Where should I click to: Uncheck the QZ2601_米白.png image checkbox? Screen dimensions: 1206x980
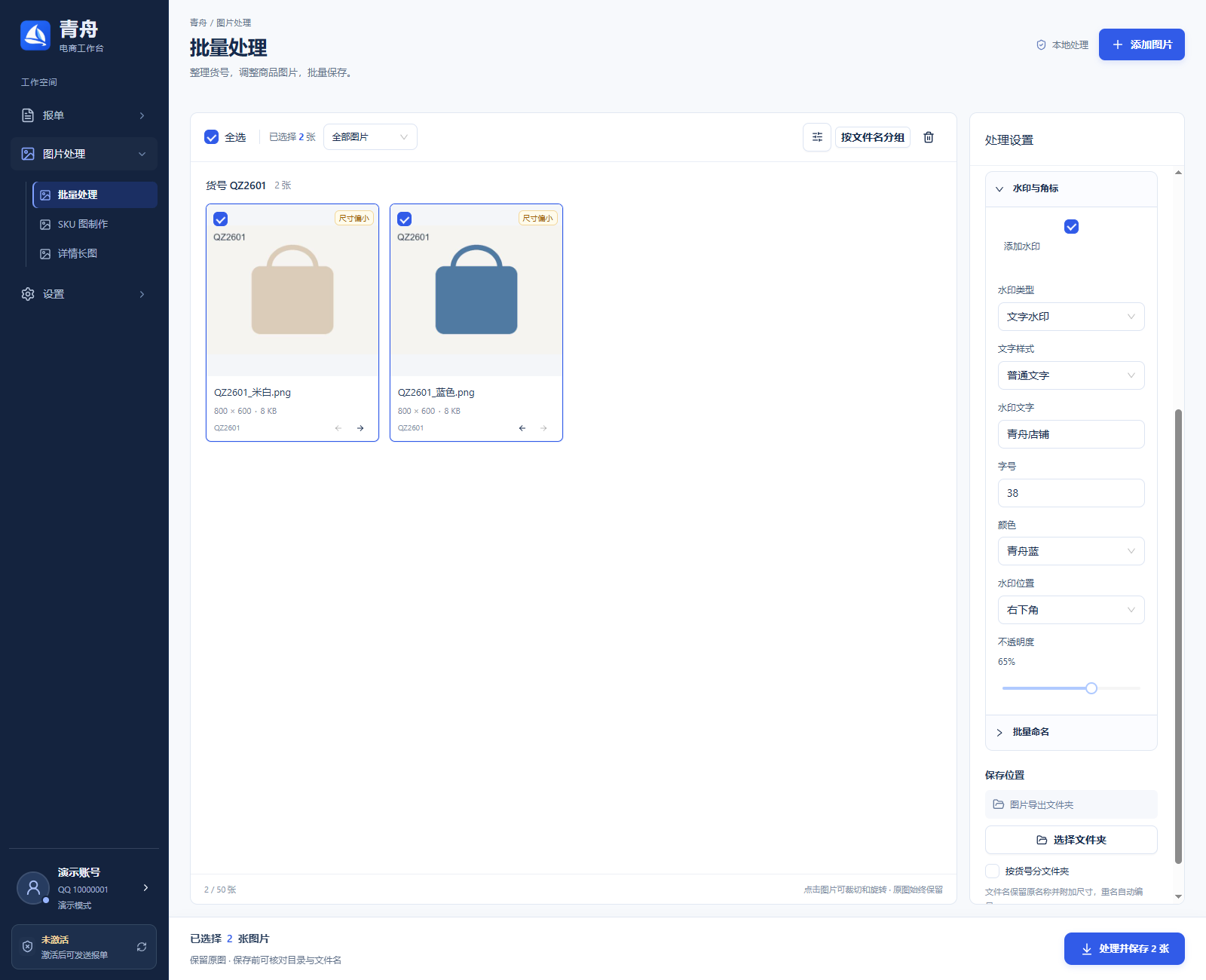221,219
